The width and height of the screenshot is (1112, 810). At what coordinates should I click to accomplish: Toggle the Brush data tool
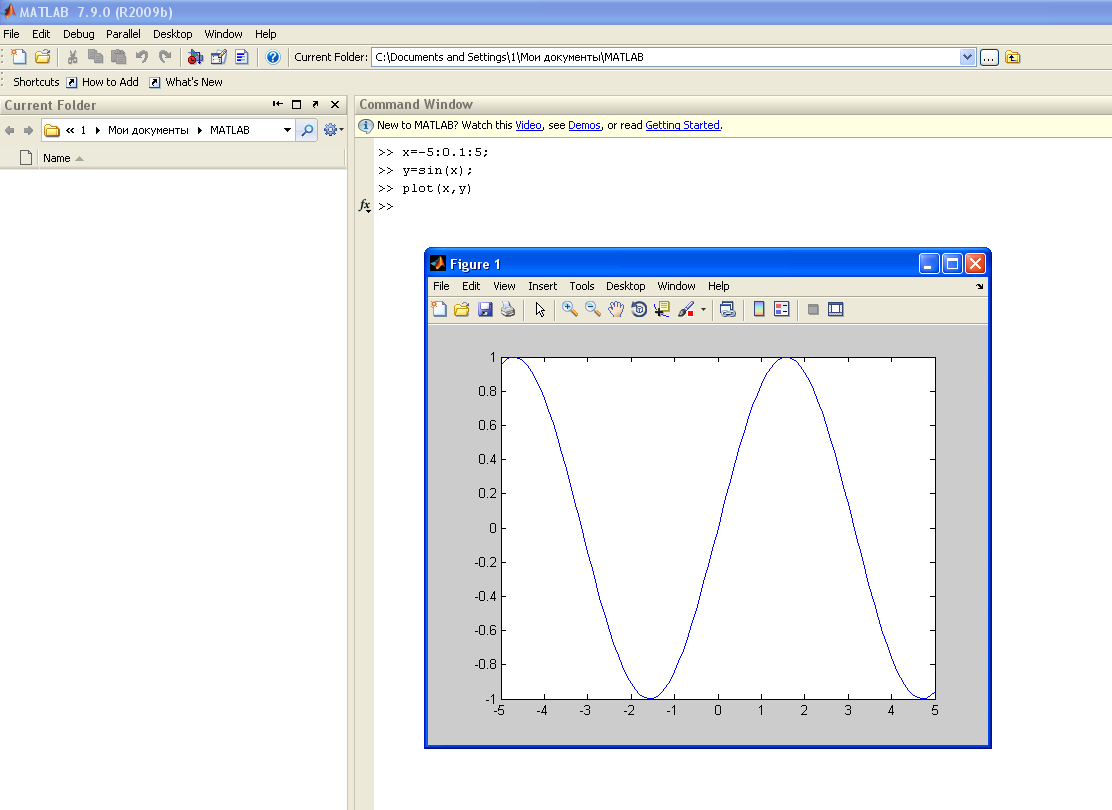pos(686,309)
